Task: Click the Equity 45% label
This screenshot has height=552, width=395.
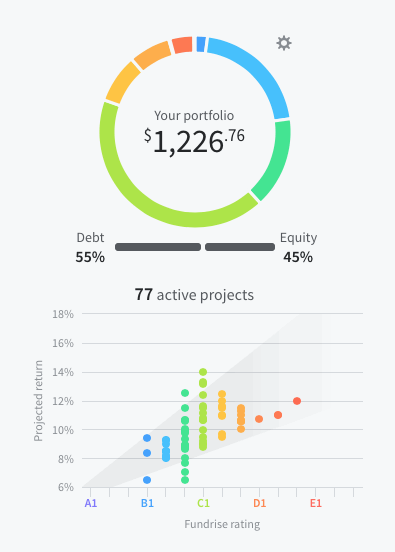Action: [x=298, y=247]
